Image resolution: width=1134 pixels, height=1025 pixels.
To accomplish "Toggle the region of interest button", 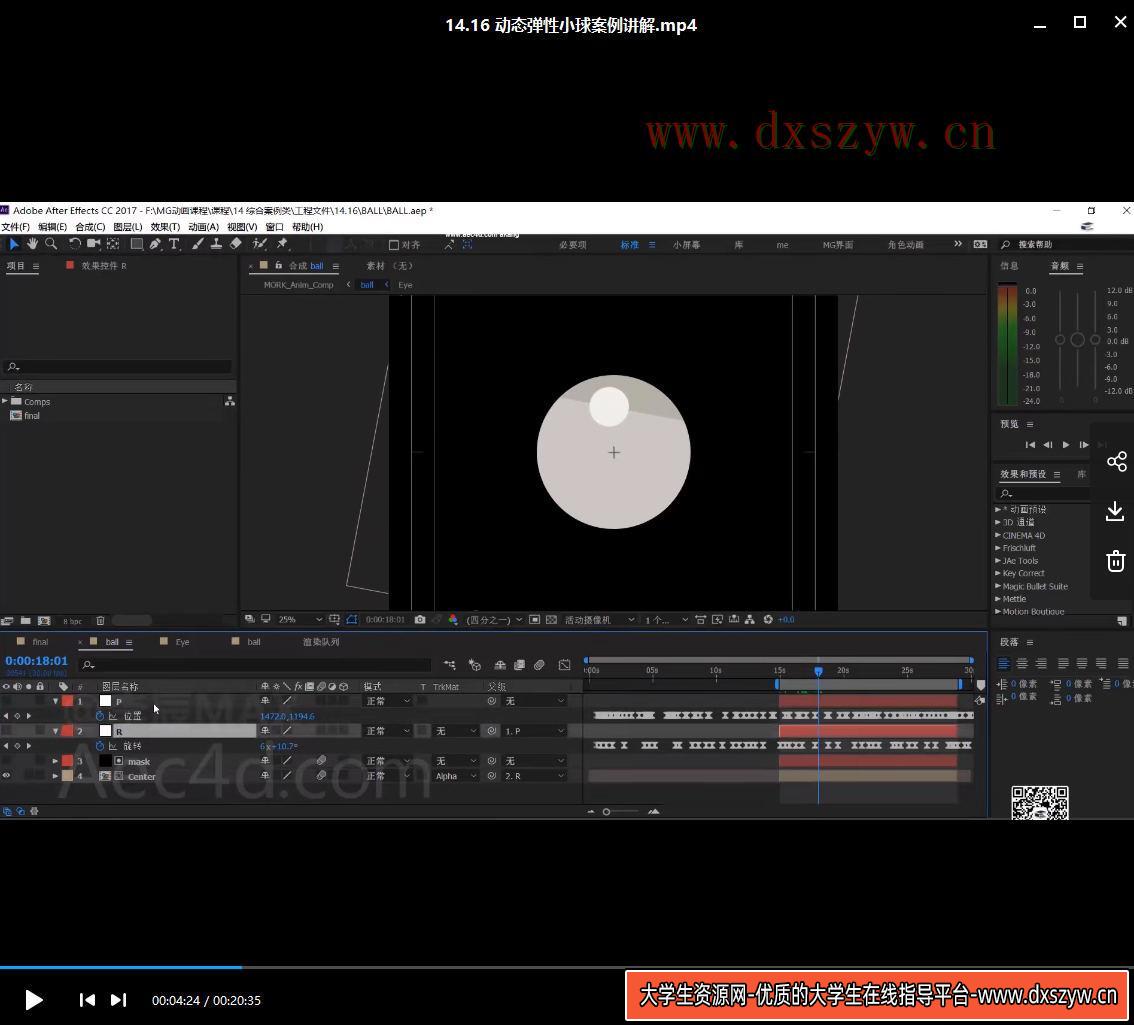I will pos(534,620).
